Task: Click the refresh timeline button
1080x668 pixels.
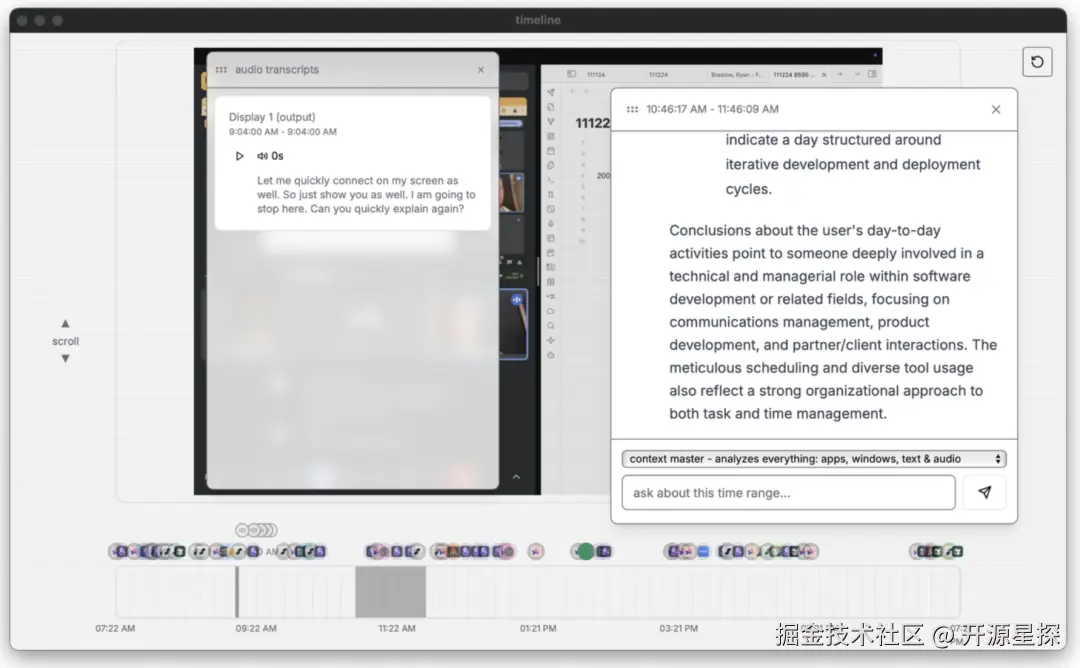Action: pyautogui.click(x=1037, y=62)
